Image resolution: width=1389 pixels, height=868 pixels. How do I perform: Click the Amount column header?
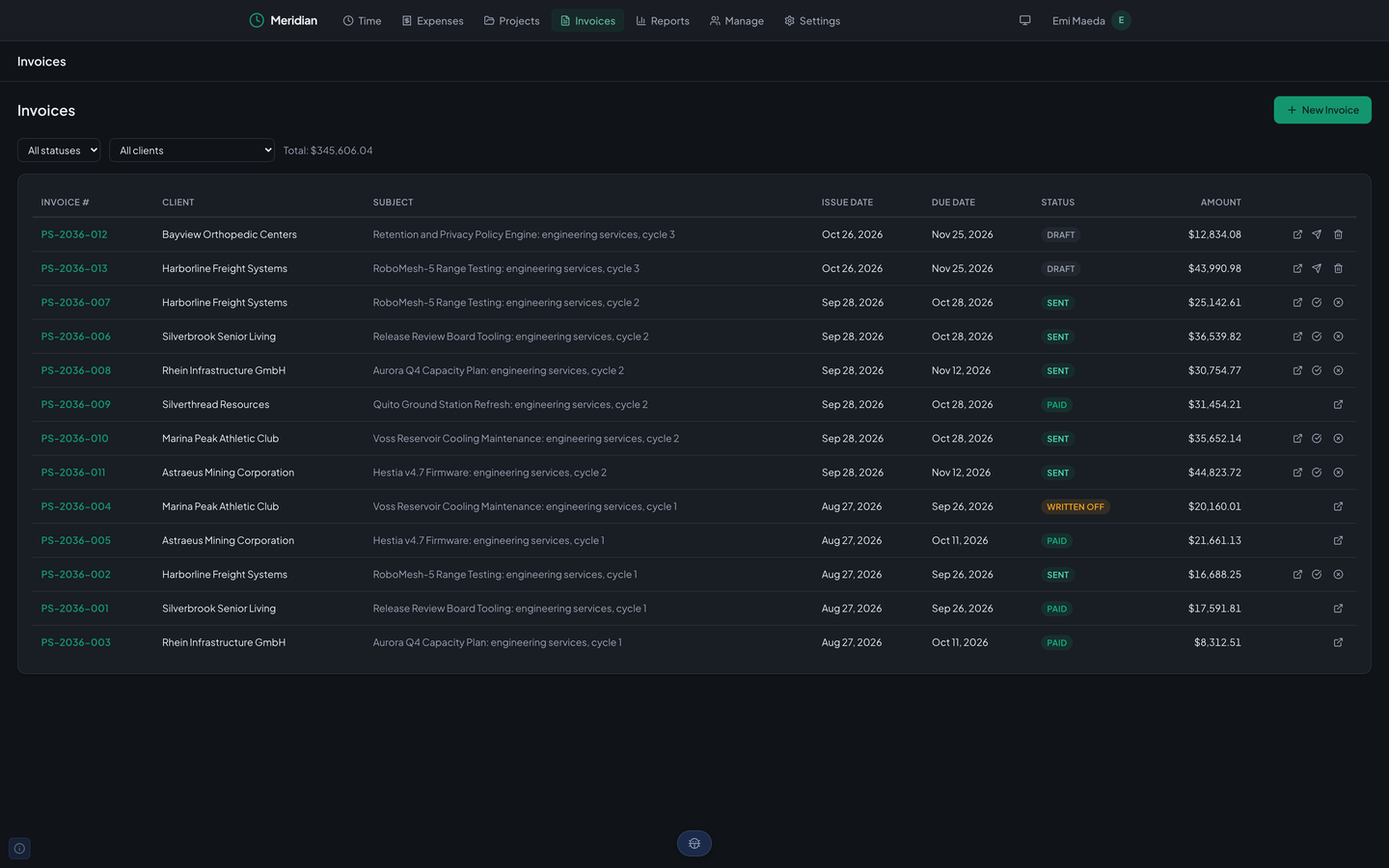[1221, 203]
